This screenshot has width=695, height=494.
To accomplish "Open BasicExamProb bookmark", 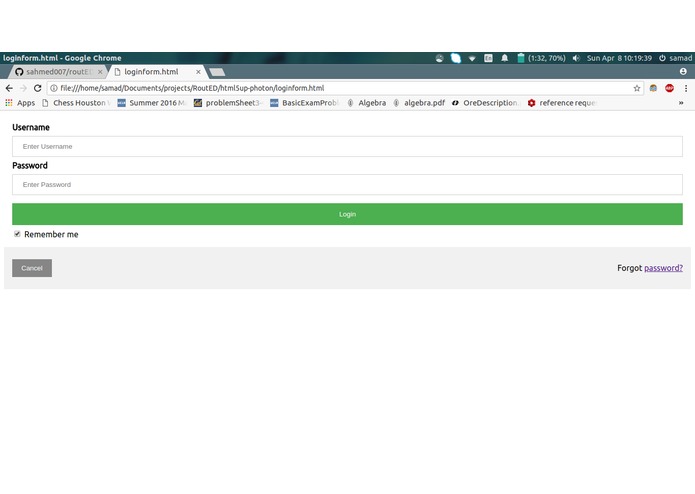I will coord(304,103).
